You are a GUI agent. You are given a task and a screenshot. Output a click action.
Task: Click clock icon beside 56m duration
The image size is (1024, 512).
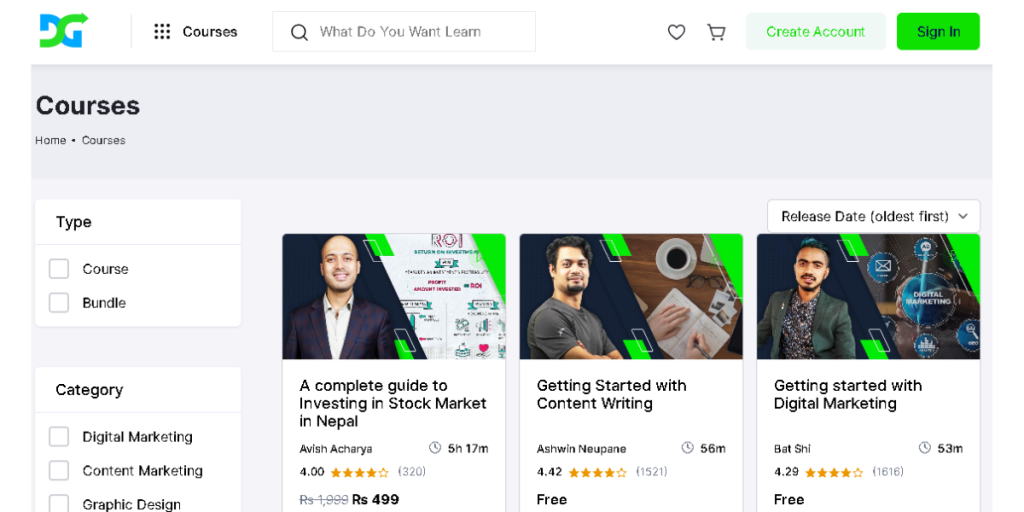coord(687,448)
